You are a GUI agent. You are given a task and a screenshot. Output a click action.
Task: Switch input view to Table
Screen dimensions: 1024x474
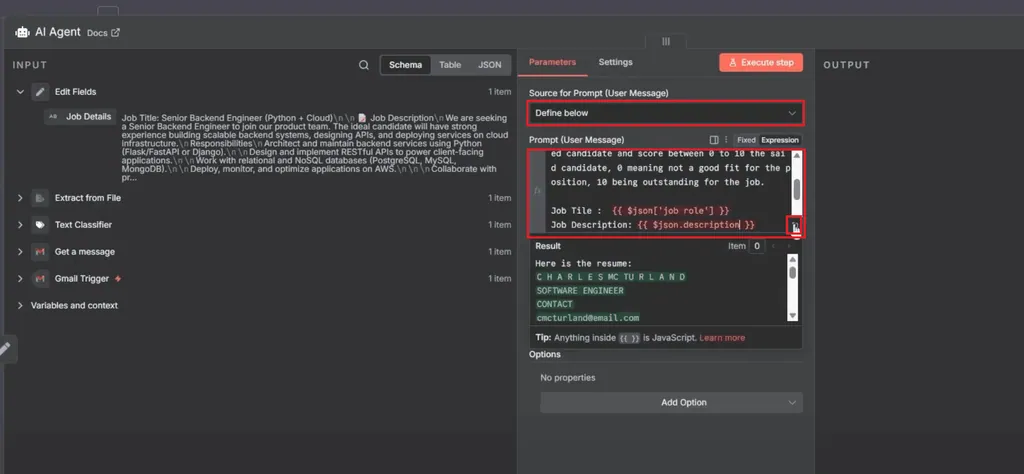click(x=450, y=65)
